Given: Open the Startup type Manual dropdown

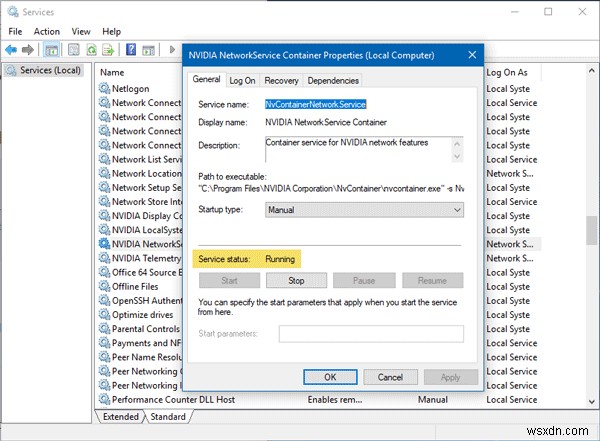Looking at the screenshot, I should pyautogui.click(x=364, y=210).
